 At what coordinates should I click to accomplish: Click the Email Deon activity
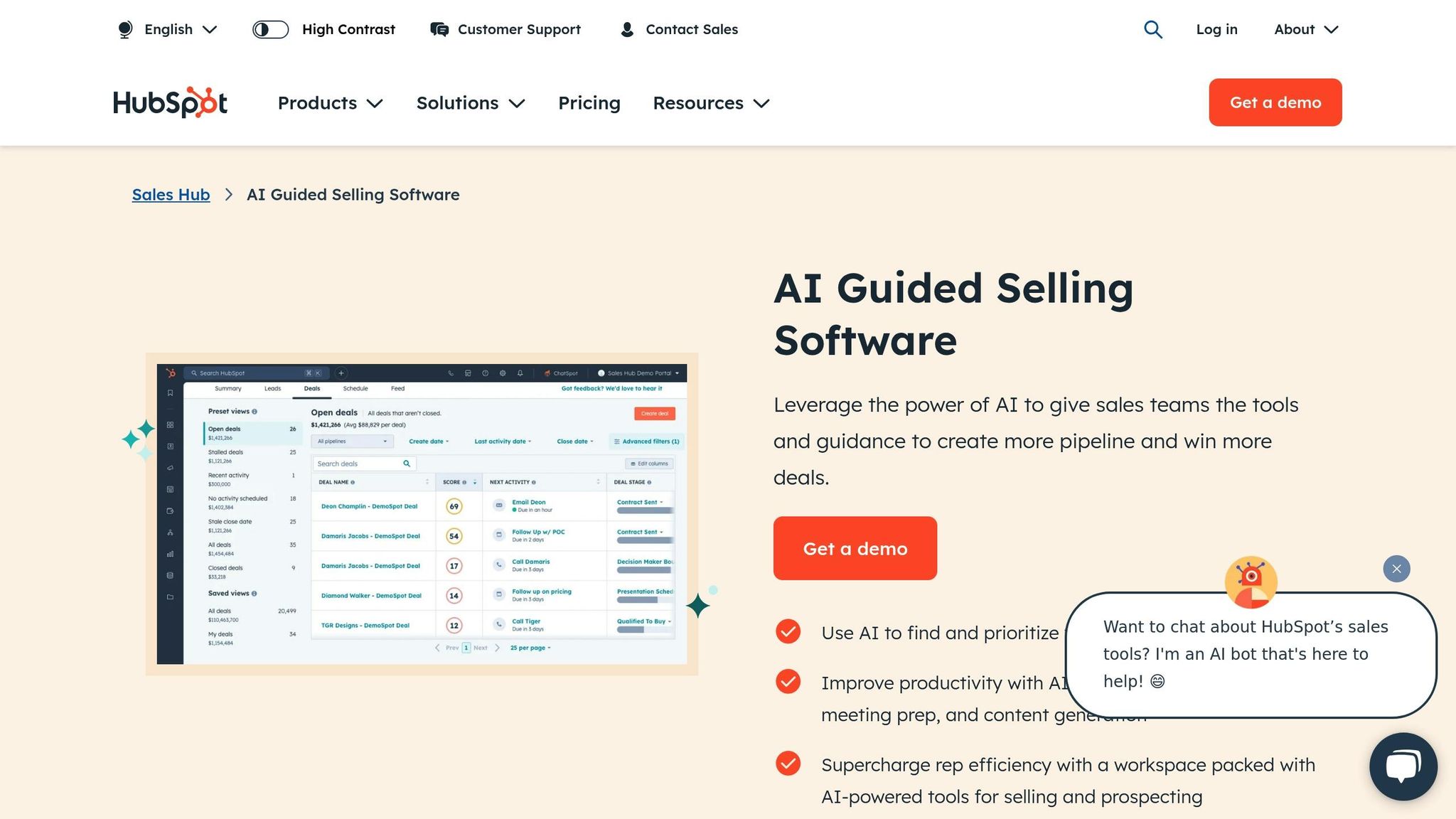(529, 502)
